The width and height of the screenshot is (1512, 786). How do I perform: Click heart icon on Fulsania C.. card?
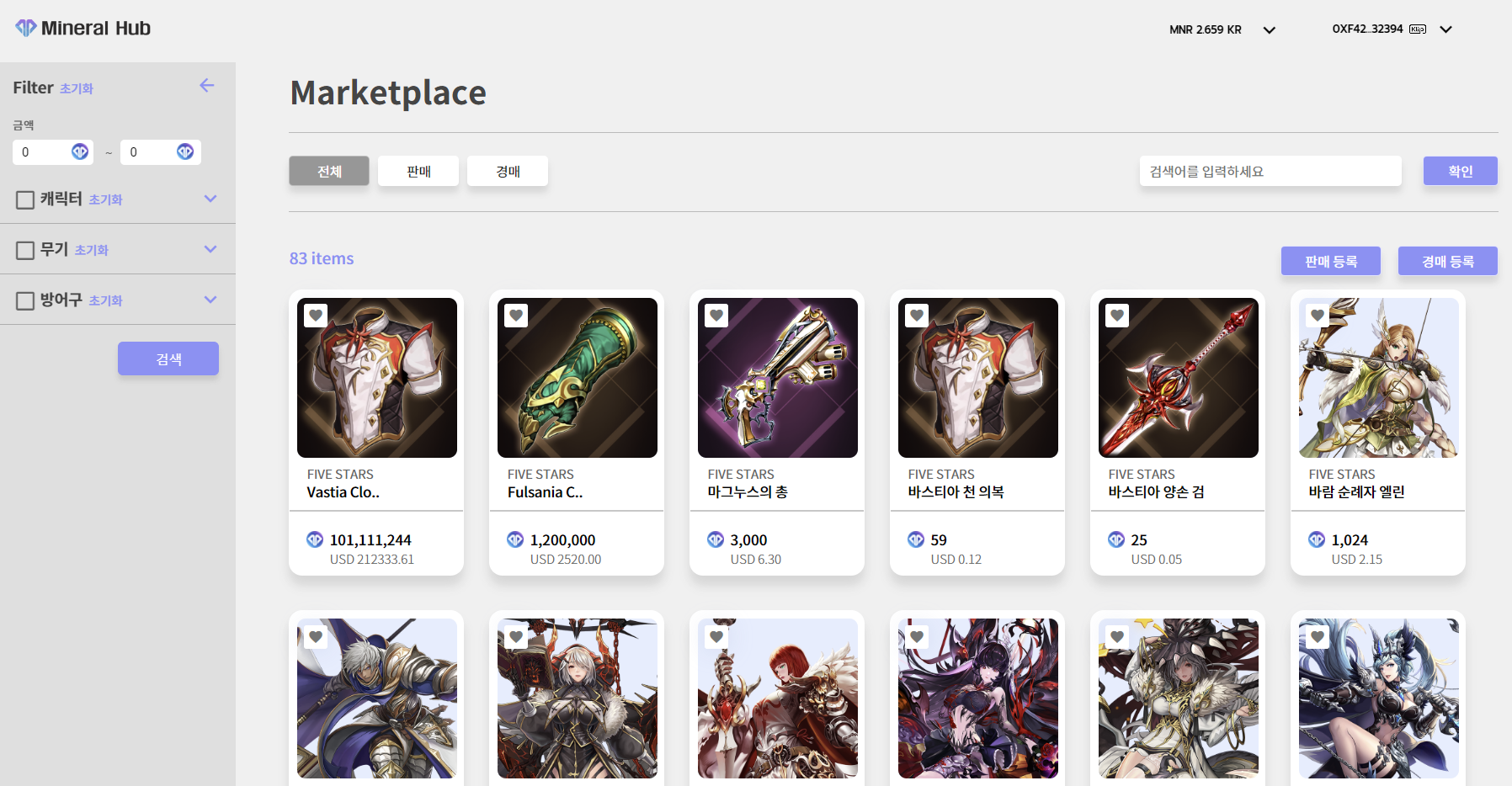click(516, 316)
